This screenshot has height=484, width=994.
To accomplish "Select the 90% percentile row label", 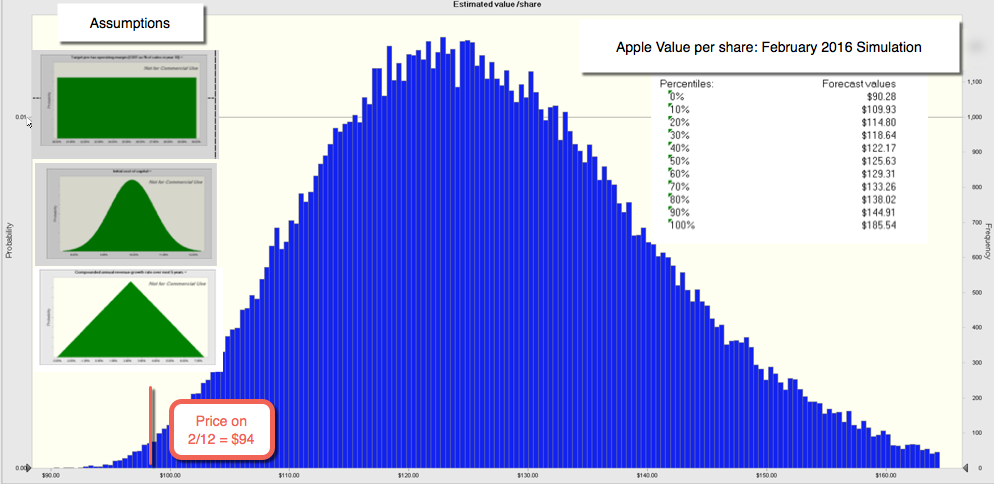I will click(x=681, y=213).
